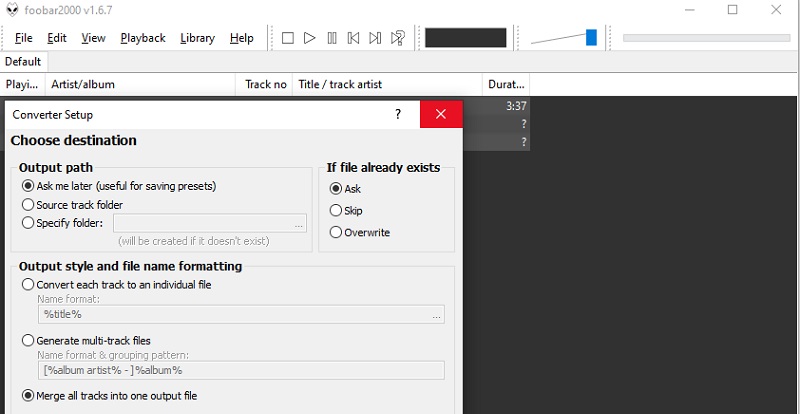Skip to the previous track
The height and width of the screenshot is (414, 800).
coord(353,38)
